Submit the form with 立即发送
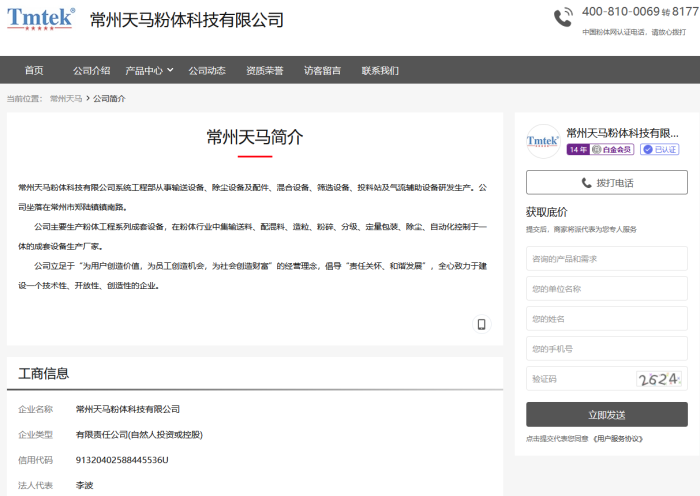The height and width of the screenshot is (496, 700). click(x=606, y=414)
